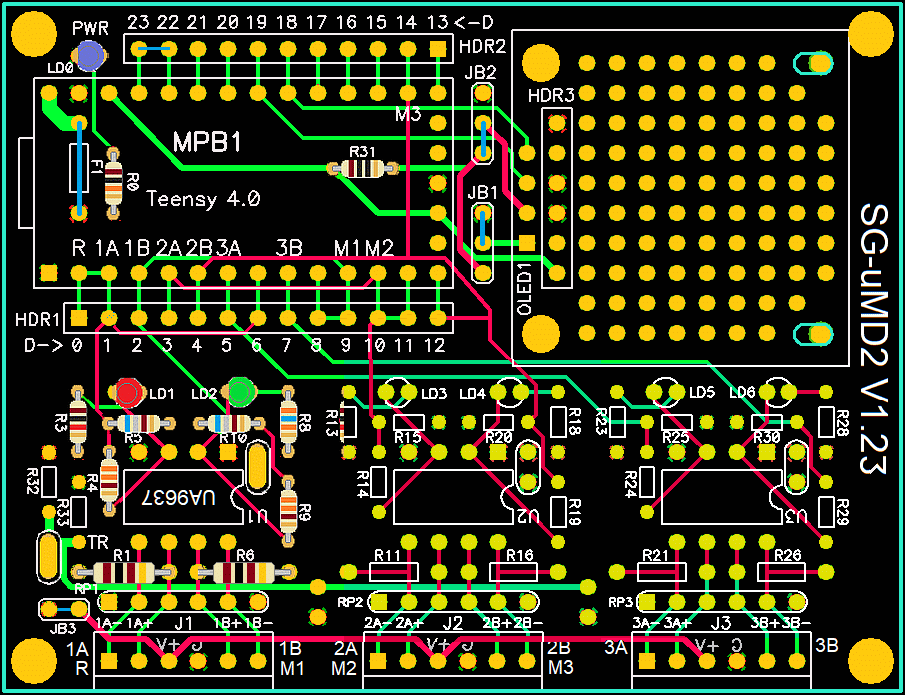Click the square pad for HDR2 pin 13
Image resolution: width=905 pixels, height=695 pixels.
[437, 48]
